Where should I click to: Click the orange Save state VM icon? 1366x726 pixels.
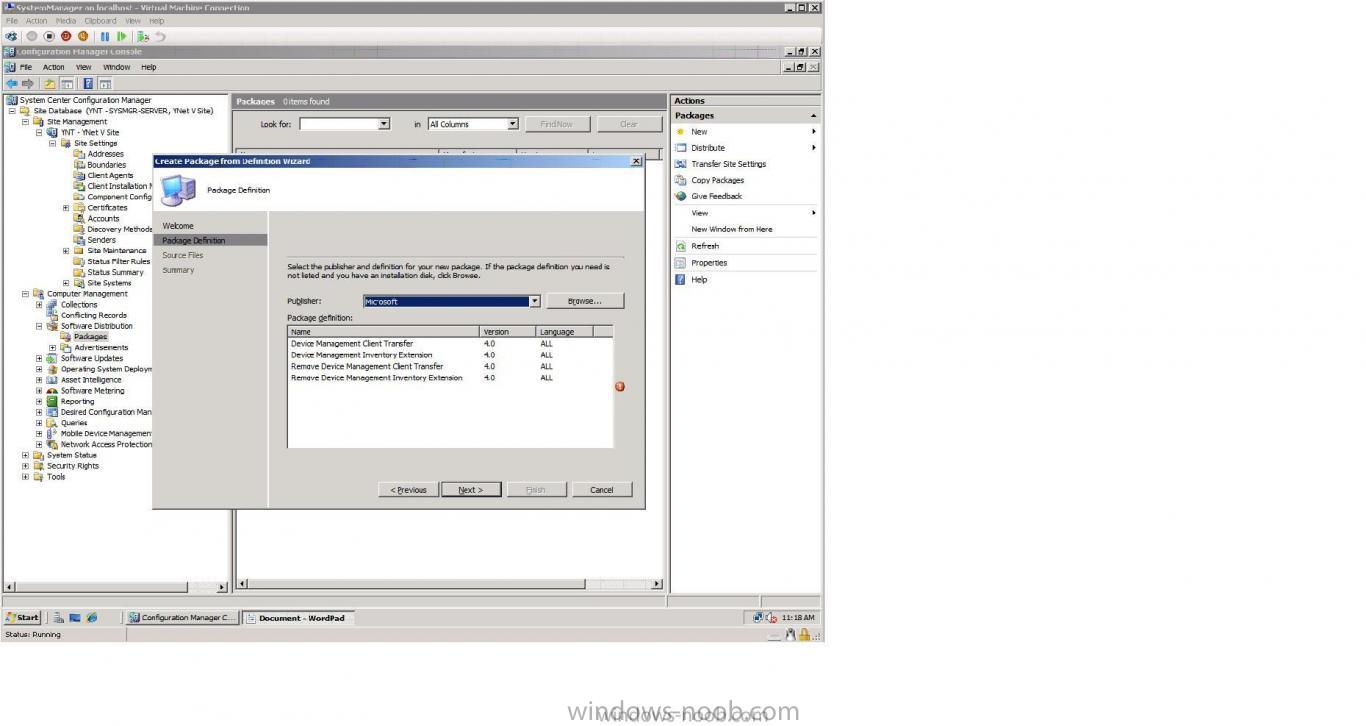click(83, 36)
